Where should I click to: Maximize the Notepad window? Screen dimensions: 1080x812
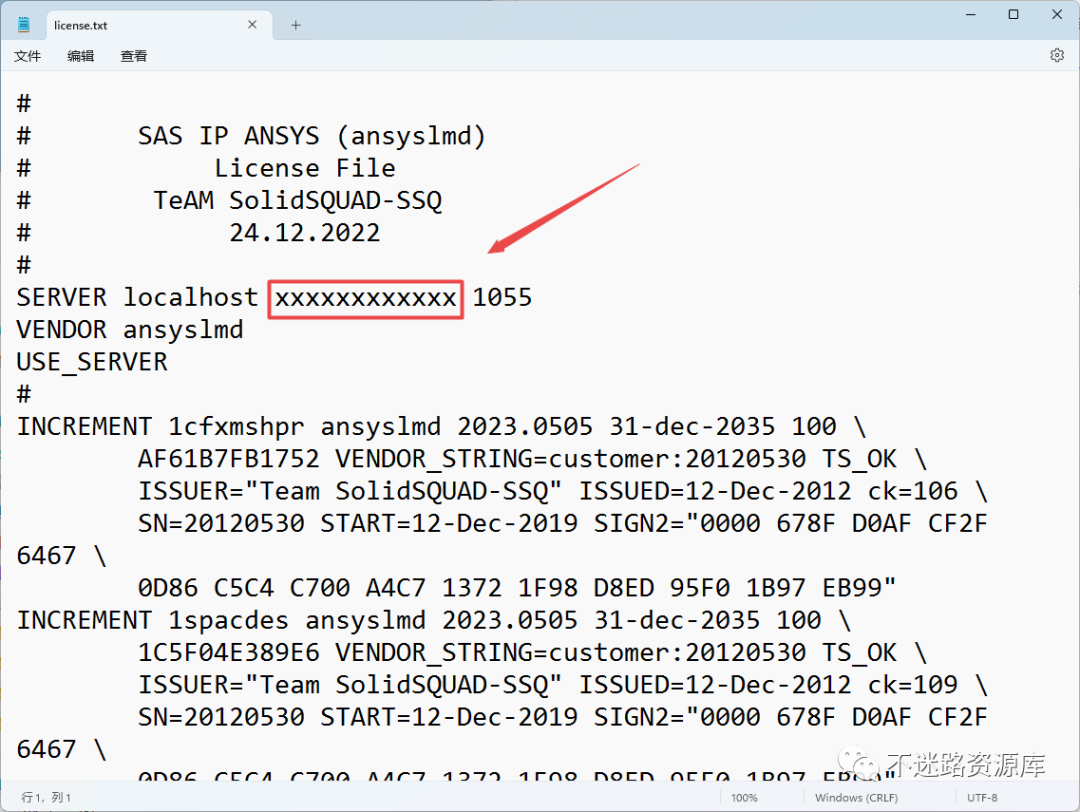coord(1013,14)
